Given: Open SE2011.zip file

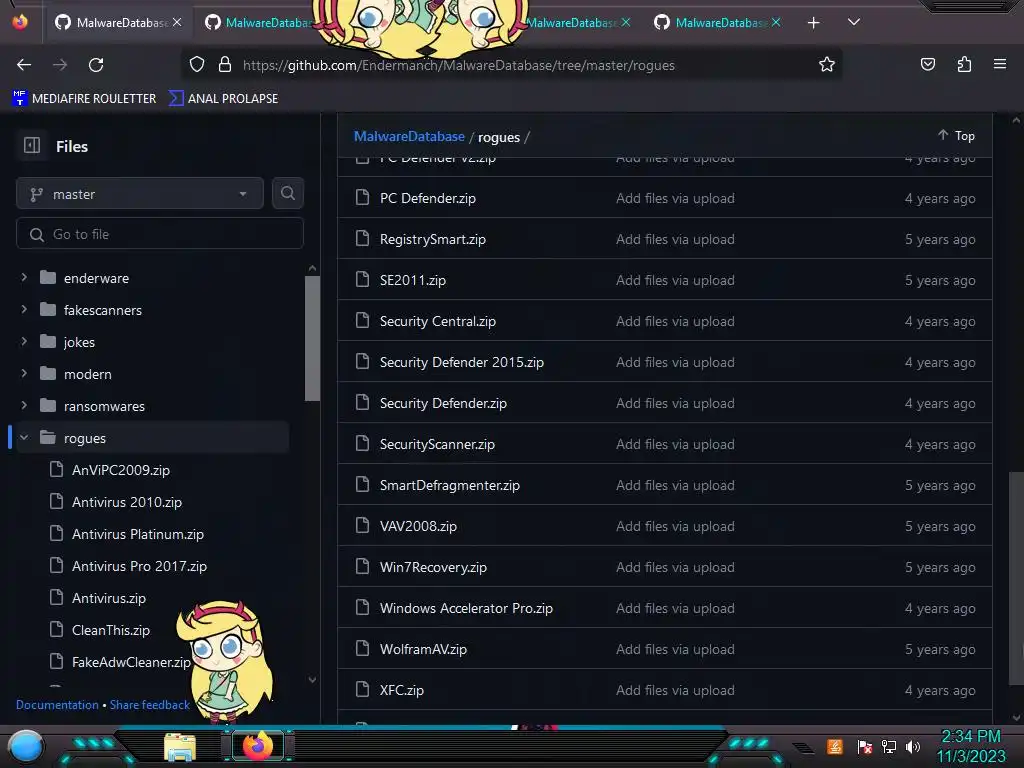Looking at the screenshot, I should [413, 280].
